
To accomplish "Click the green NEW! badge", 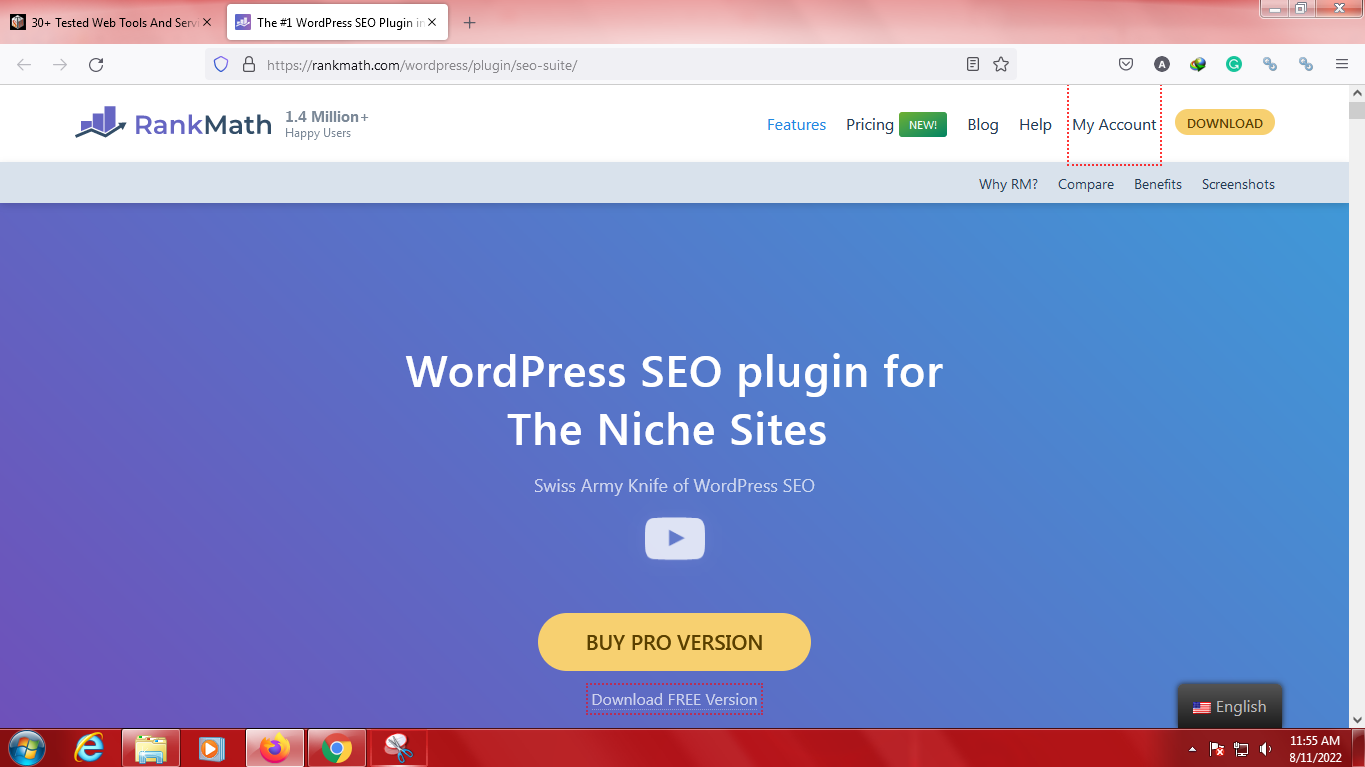I will point(922,125).
